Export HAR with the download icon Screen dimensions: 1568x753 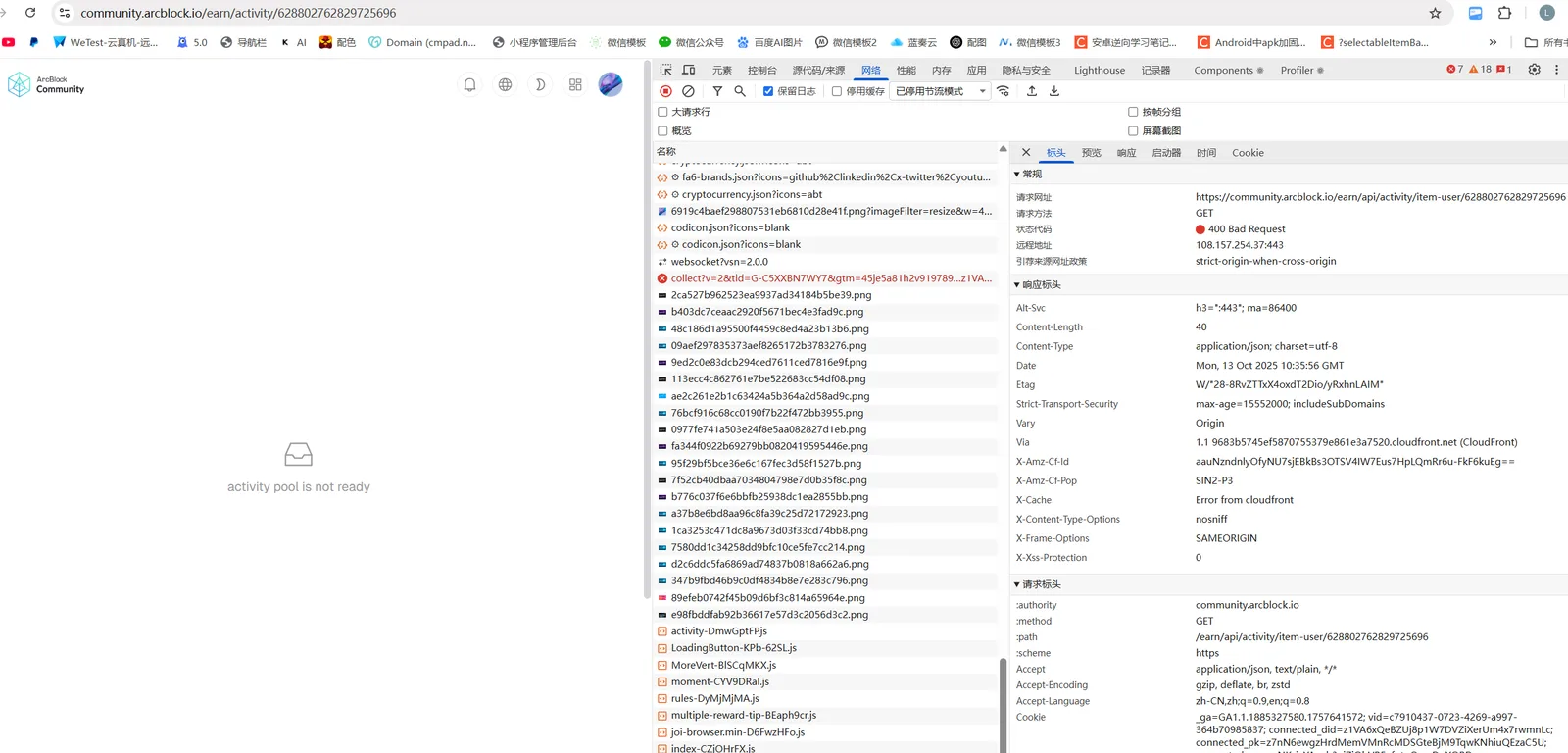1054,91
